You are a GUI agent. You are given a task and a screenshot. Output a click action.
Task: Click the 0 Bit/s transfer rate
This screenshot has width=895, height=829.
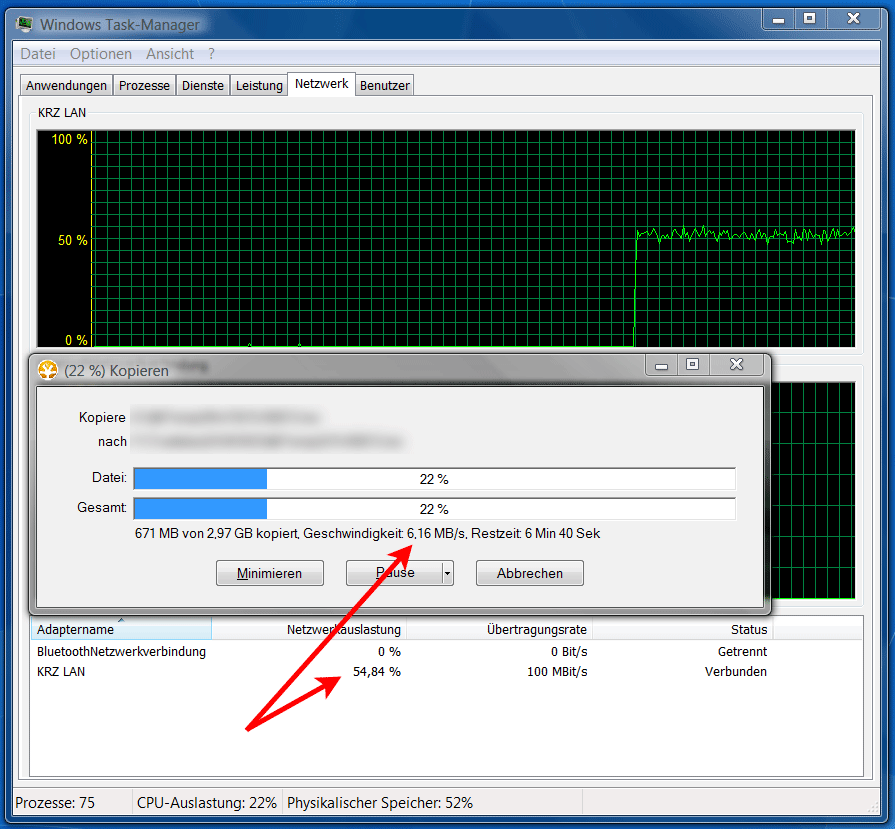click(x=569, y=651)
